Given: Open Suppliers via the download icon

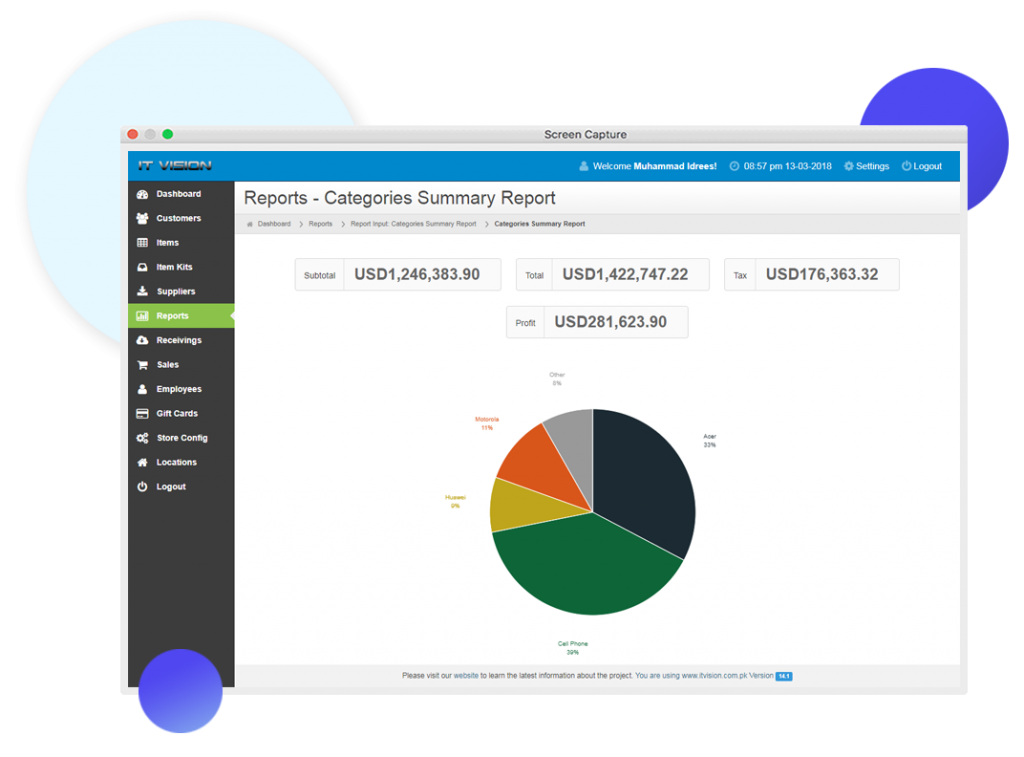Looking at the screenshot, I should (141, 291).
